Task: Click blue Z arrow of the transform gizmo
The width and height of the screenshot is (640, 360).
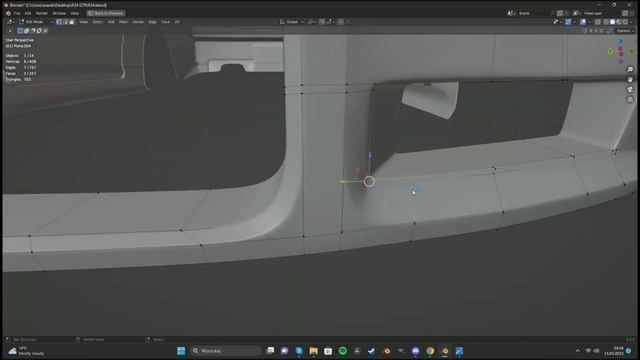Action: [370, 156]
